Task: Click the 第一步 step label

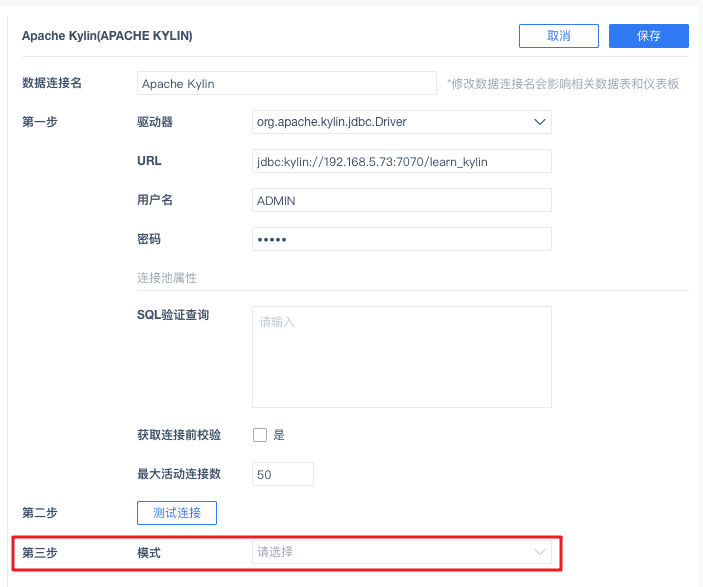Action: 40,122
